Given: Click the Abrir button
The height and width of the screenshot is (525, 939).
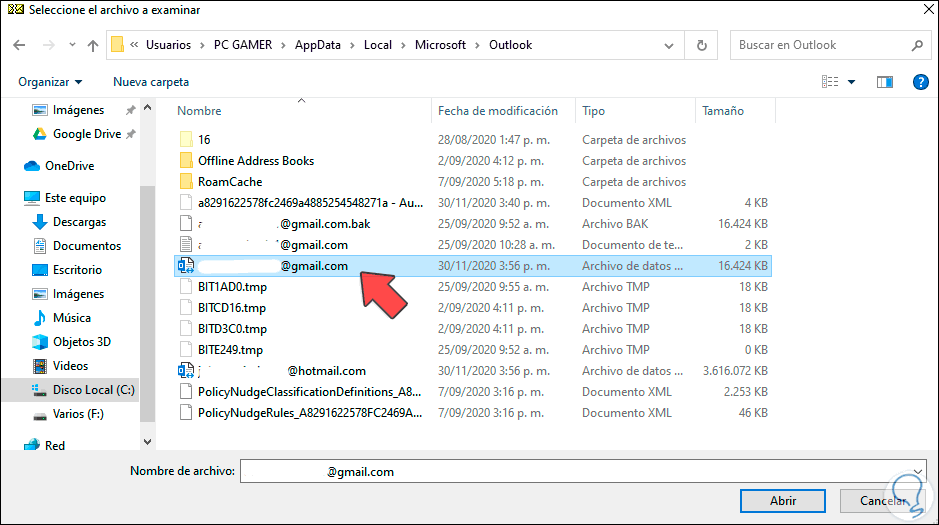Looking at the screenshot, I should 783,500.
